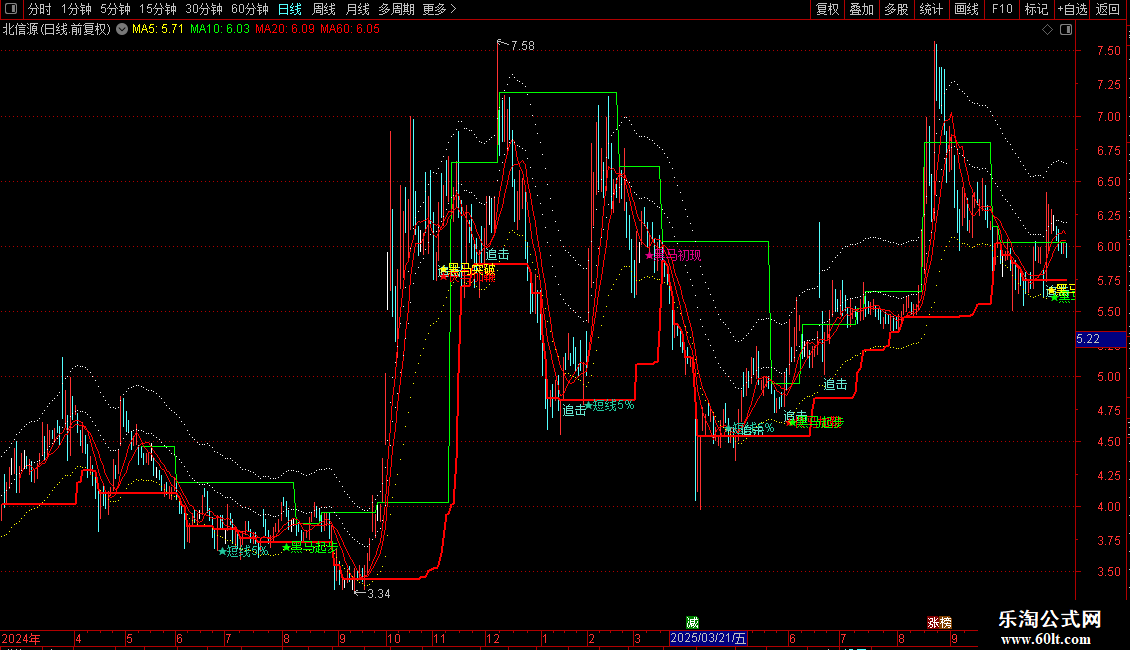Image resolution: width=1130 pixels, height=650 pixels.
Task: Open the 多周期 multi-period view
Action: tap(396, 9)
